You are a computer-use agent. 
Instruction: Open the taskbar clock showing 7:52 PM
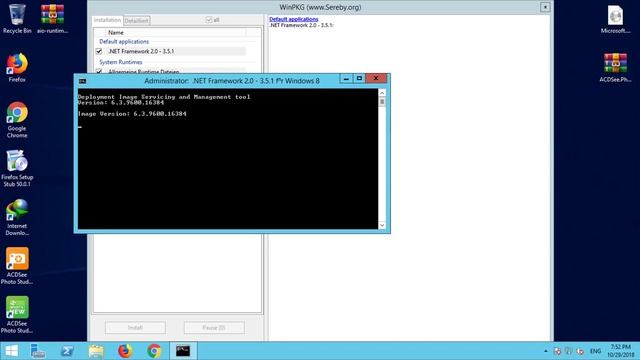[x=620, y=351]
